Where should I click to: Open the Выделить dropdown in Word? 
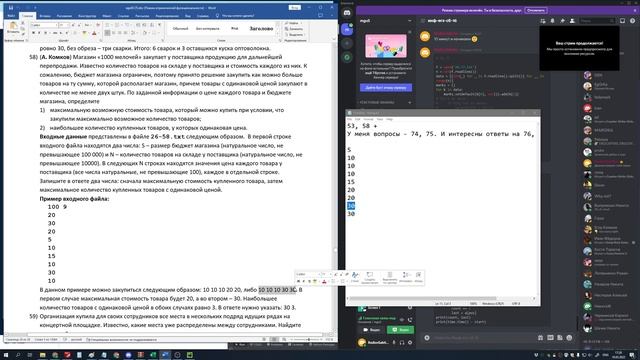[x=294, y=35]
